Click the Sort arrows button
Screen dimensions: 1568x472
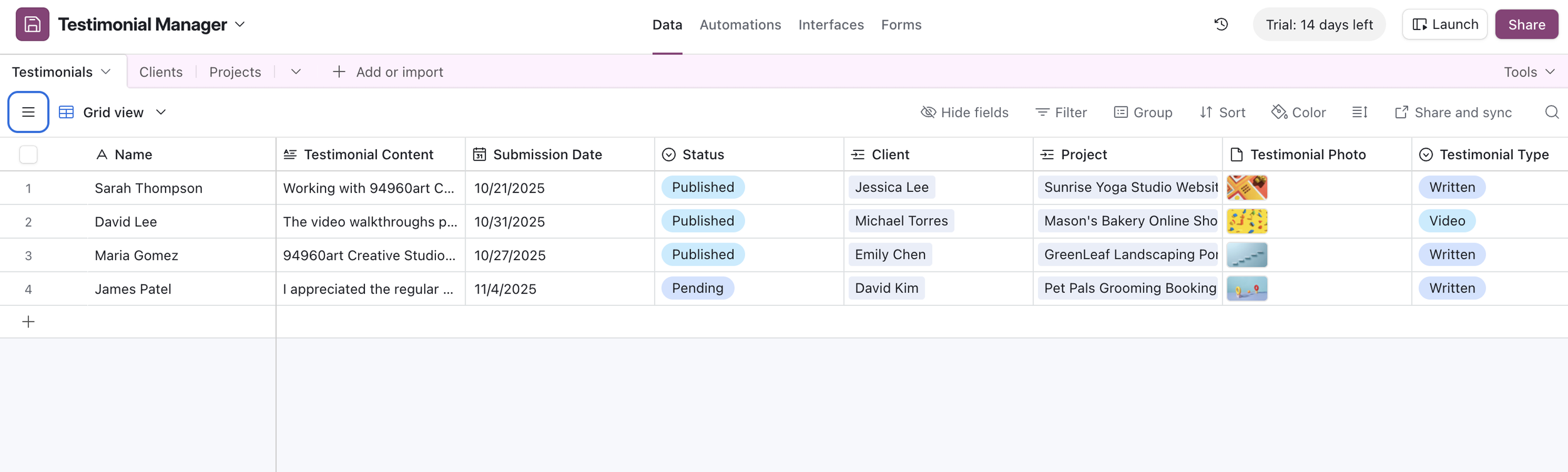[x=1222, y=112]
